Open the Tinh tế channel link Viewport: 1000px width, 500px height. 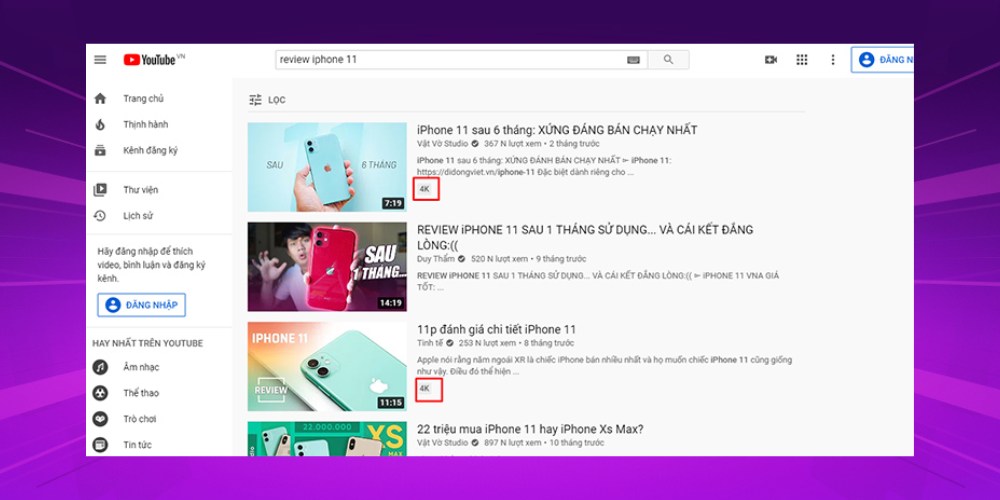(x=430, y=343)
